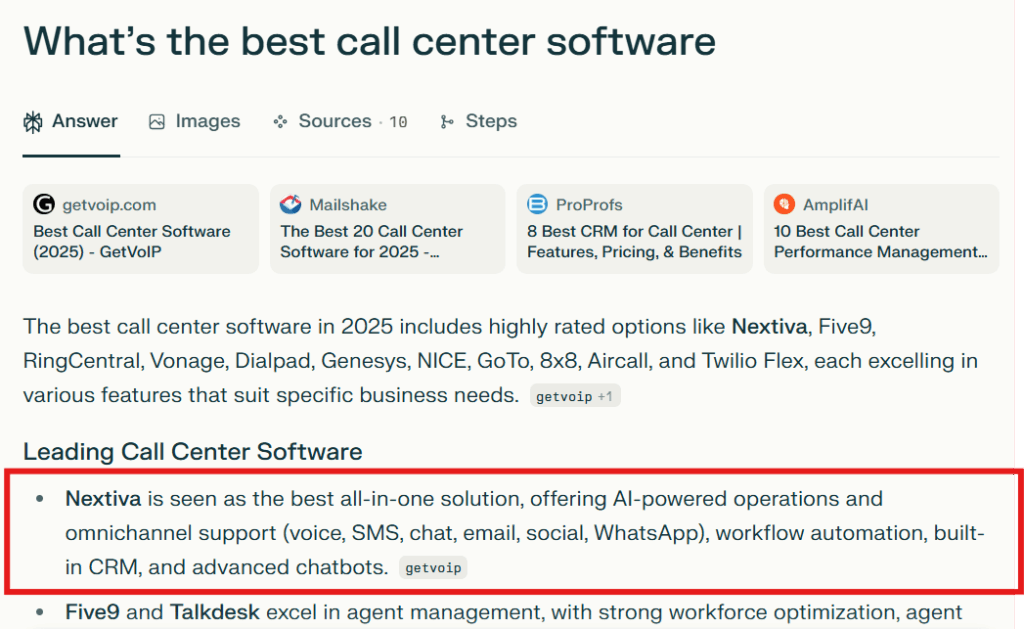The height and width of the screenshot is (629, 1024).
Task: Open the 8 Best CRM for Call Center card
Action: 634,229
